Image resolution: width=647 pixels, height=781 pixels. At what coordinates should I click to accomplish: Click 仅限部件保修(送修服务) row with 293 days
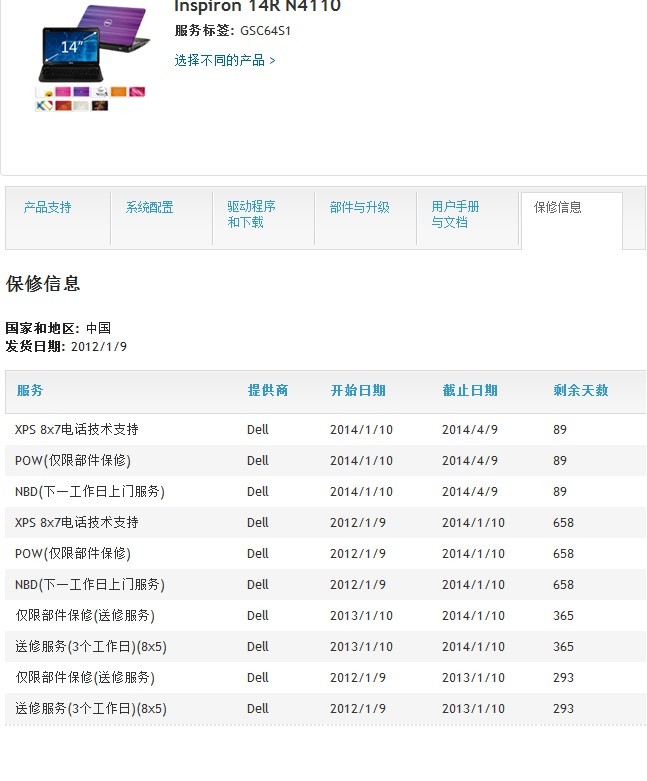point(325,677)
